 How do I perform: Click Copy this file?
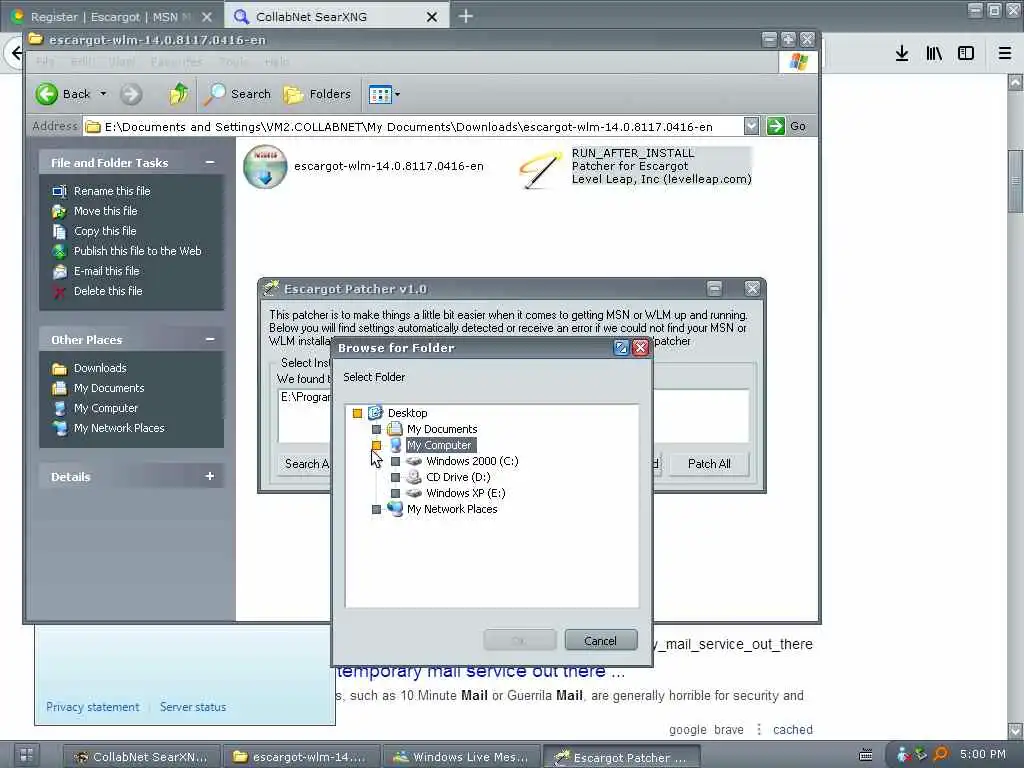(104, 231)
